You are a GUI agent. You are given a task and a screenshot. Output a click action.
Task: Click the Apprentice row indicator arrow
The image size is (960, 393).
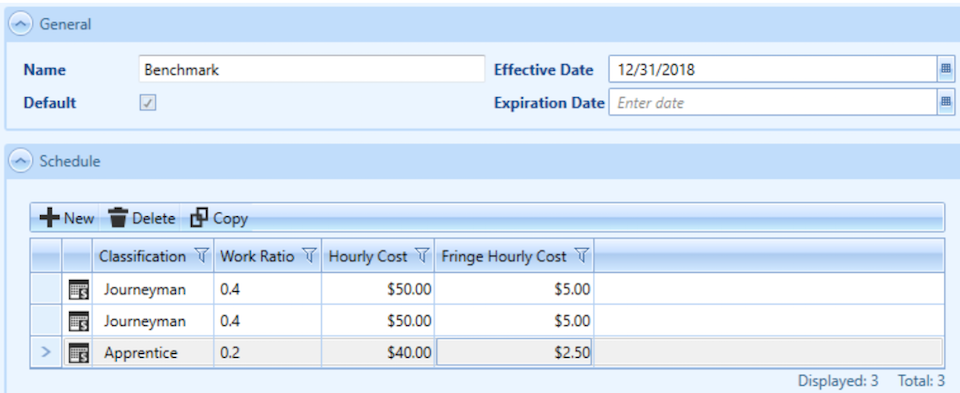[47, 353]
